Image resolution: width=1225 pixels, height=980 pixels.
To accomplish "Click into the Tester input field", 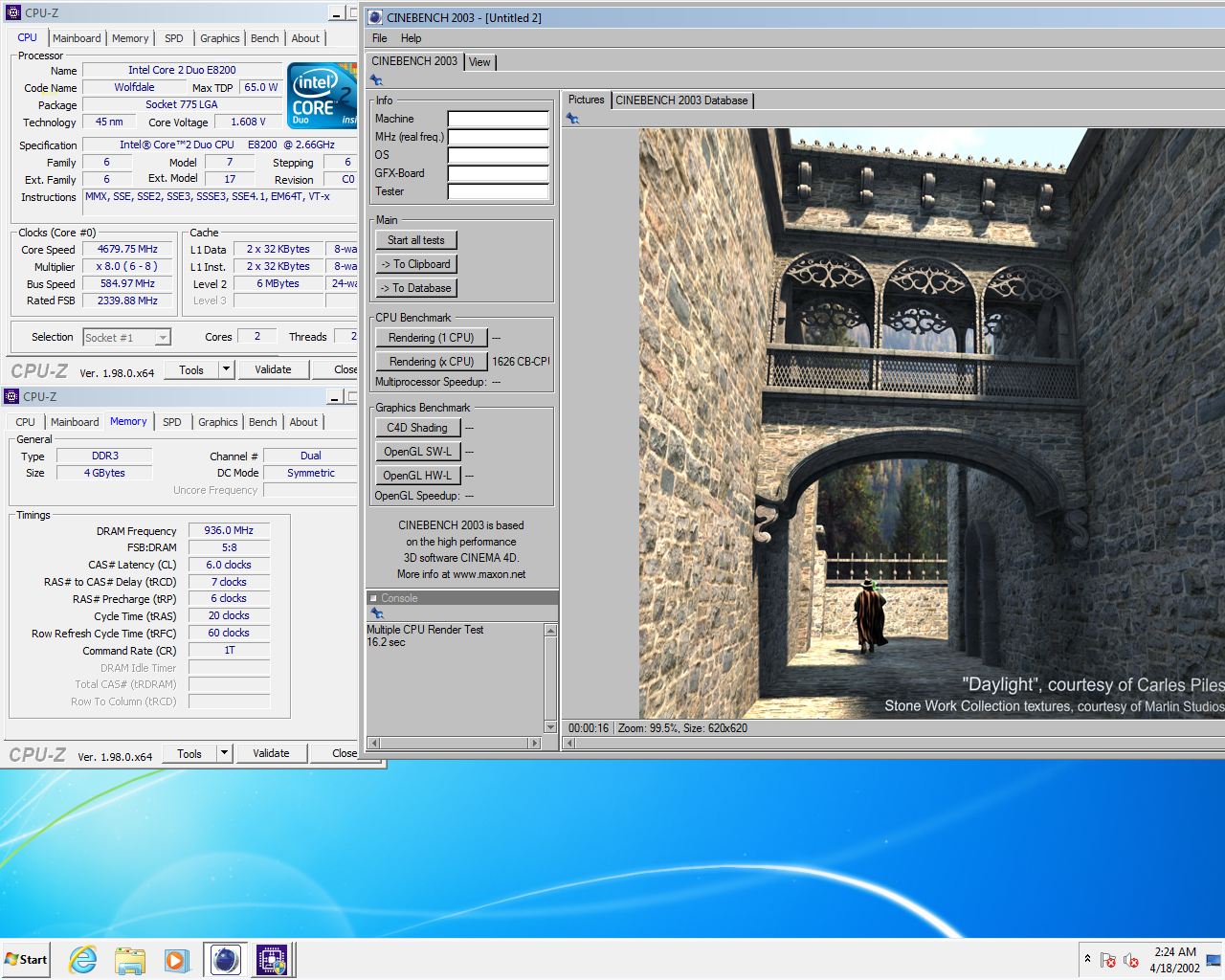I will 499,191.
